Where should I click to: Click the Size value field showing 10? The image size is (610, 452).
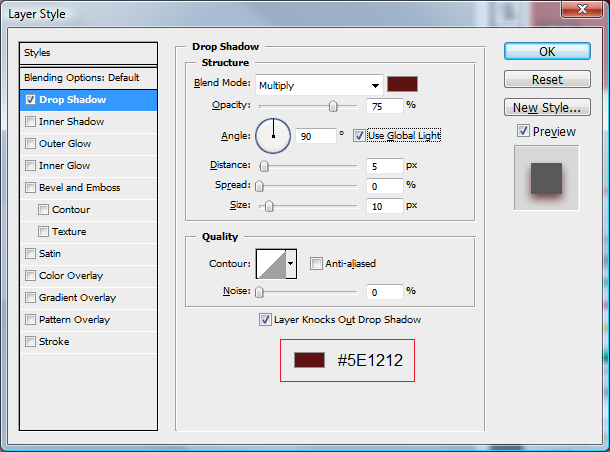384,206
